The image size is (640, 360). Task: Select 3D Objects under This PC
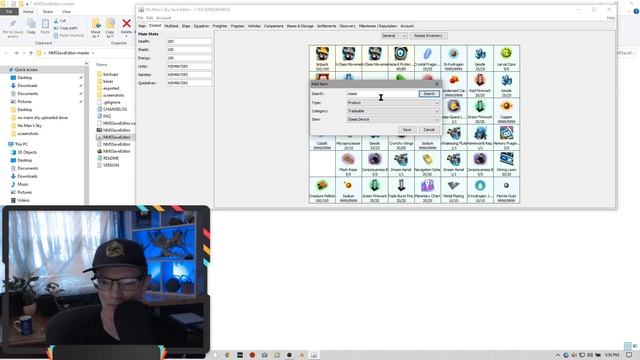click(27, 152)
